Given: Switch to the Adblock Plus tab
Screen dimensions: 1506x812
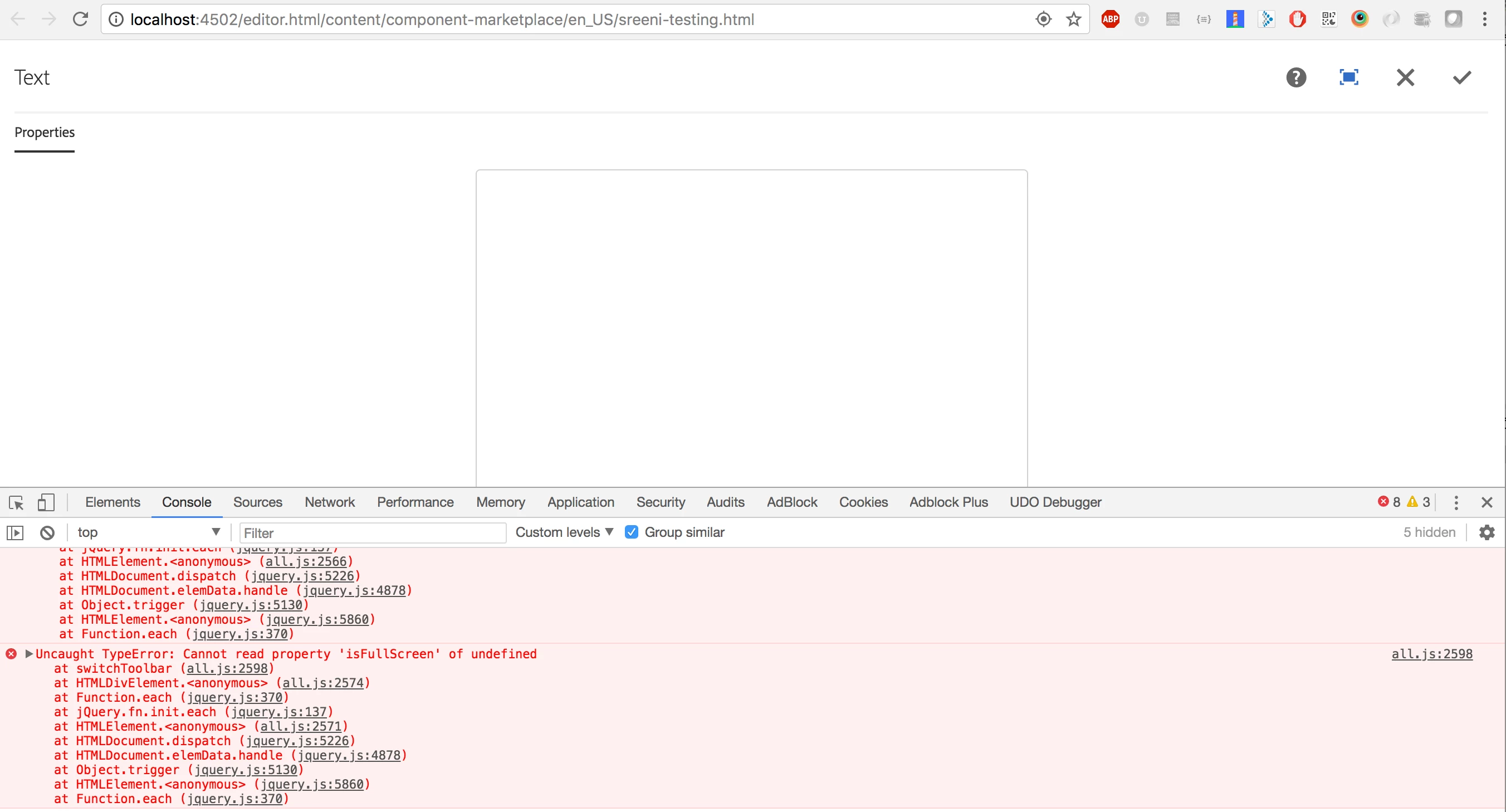Looking at the screenshot, I should coord(948,502).
